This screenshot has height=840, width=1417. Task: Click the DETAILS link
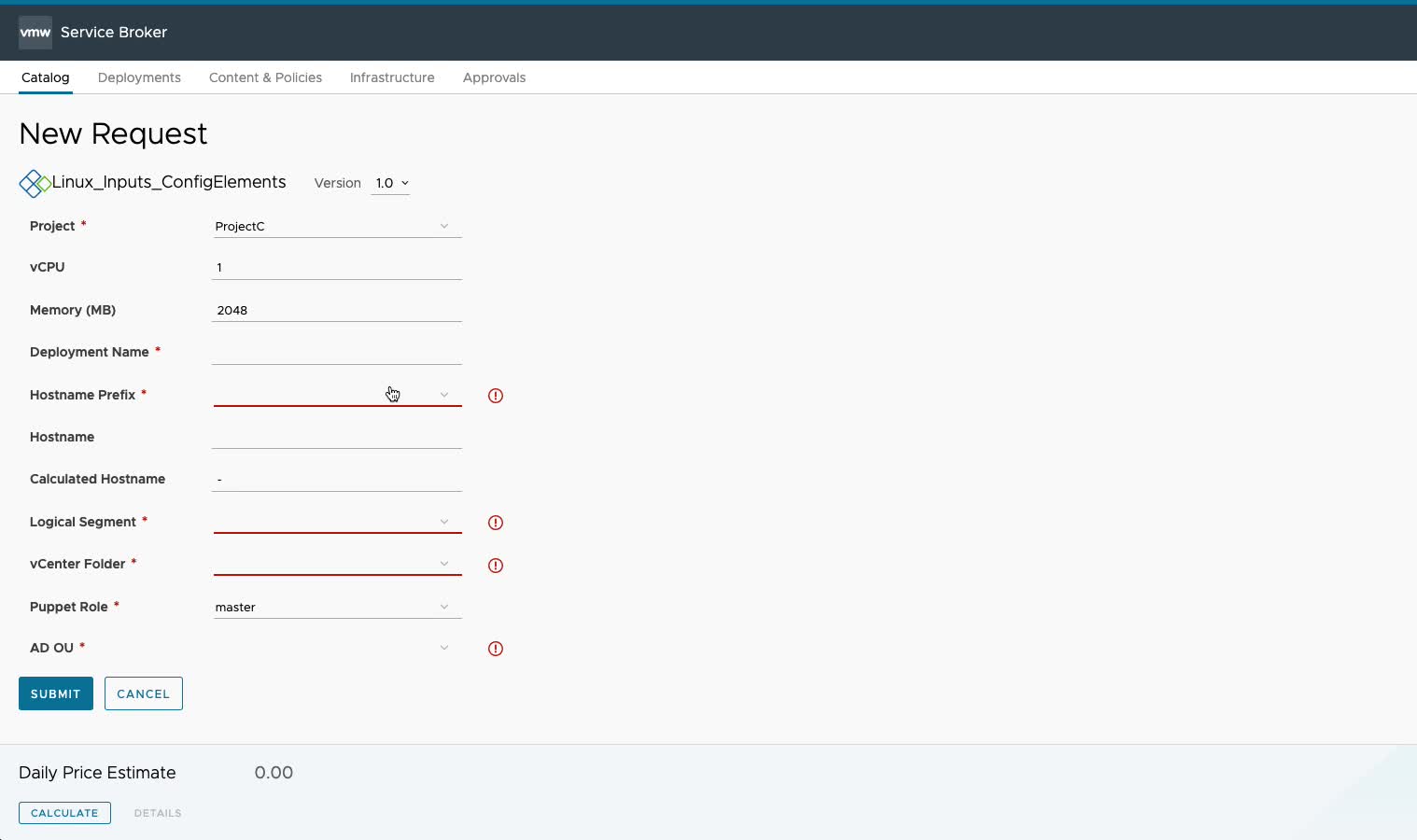tap(158, 813)
